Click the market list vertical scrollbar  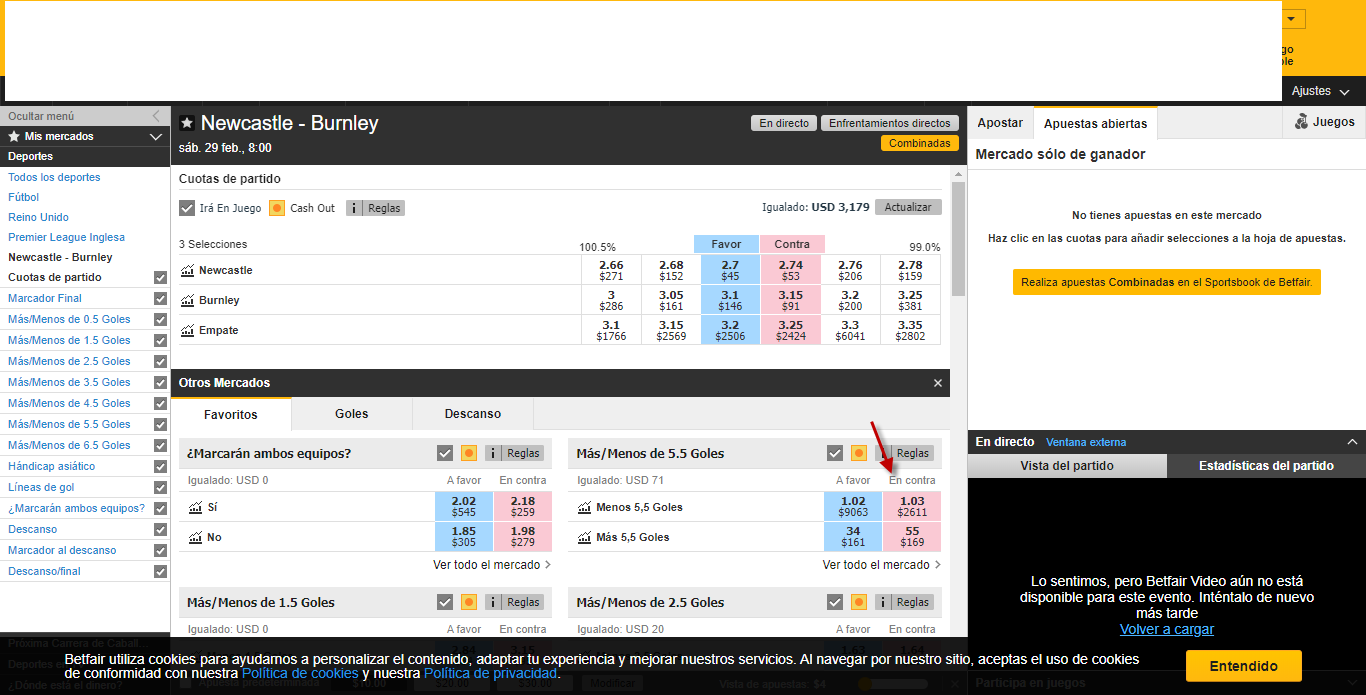959,239
